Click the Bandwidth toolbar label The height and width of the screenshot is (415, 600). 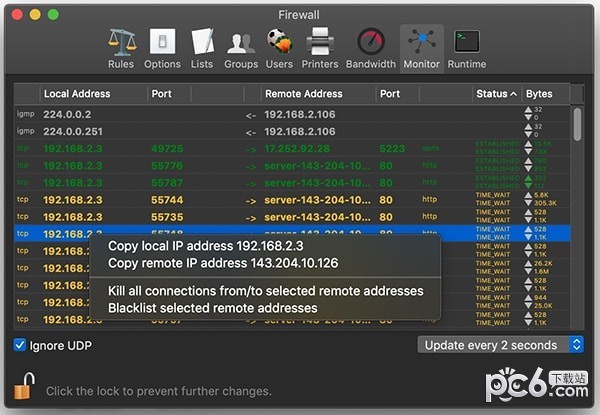coord(371,64)
